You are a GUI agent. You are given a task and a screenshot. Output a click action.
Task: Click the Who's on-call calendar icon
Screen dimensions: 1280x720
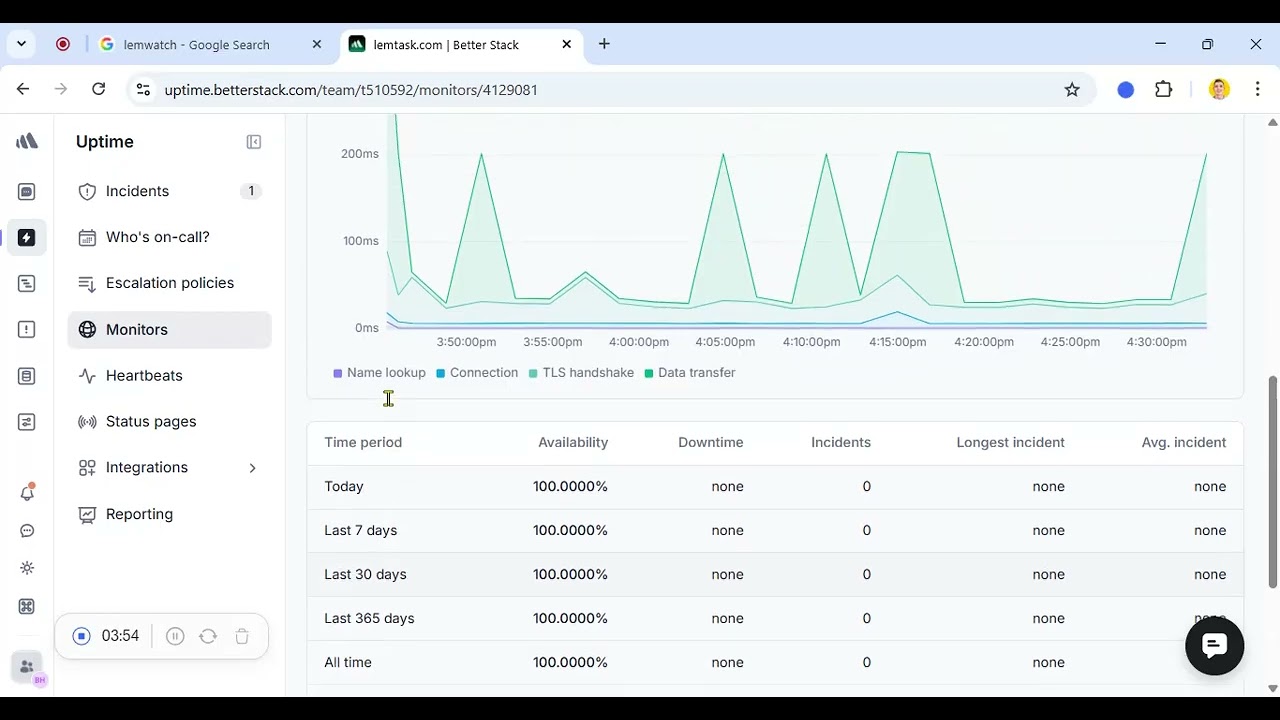pyautogui.click(x=87, y=237)
